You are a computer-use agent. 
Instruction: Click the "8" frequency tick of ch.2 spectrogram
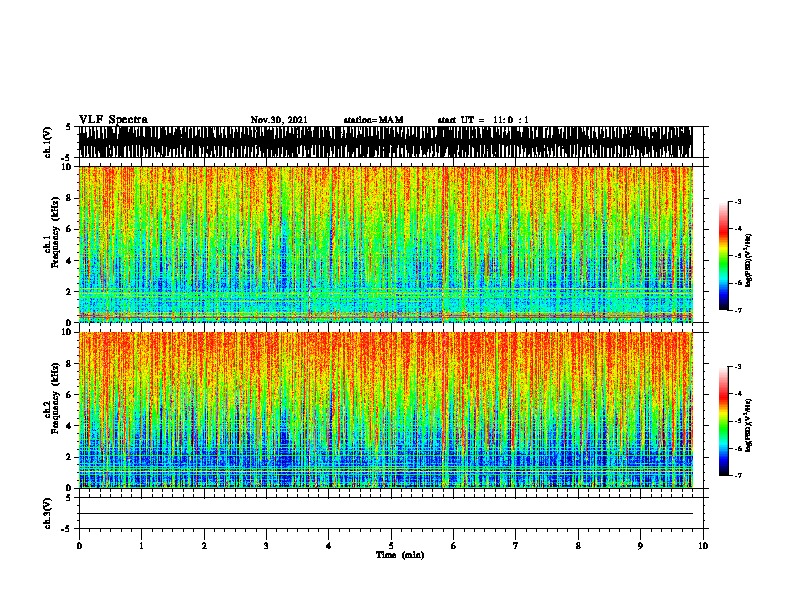pos(70,364)
